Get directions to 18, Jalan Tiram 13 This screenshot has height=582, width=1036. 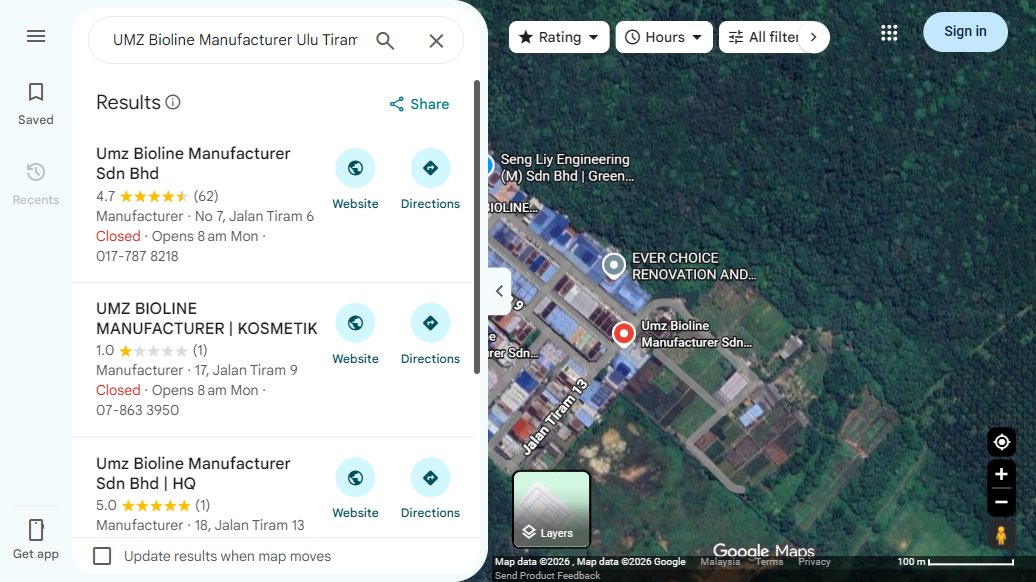(430, 490)
